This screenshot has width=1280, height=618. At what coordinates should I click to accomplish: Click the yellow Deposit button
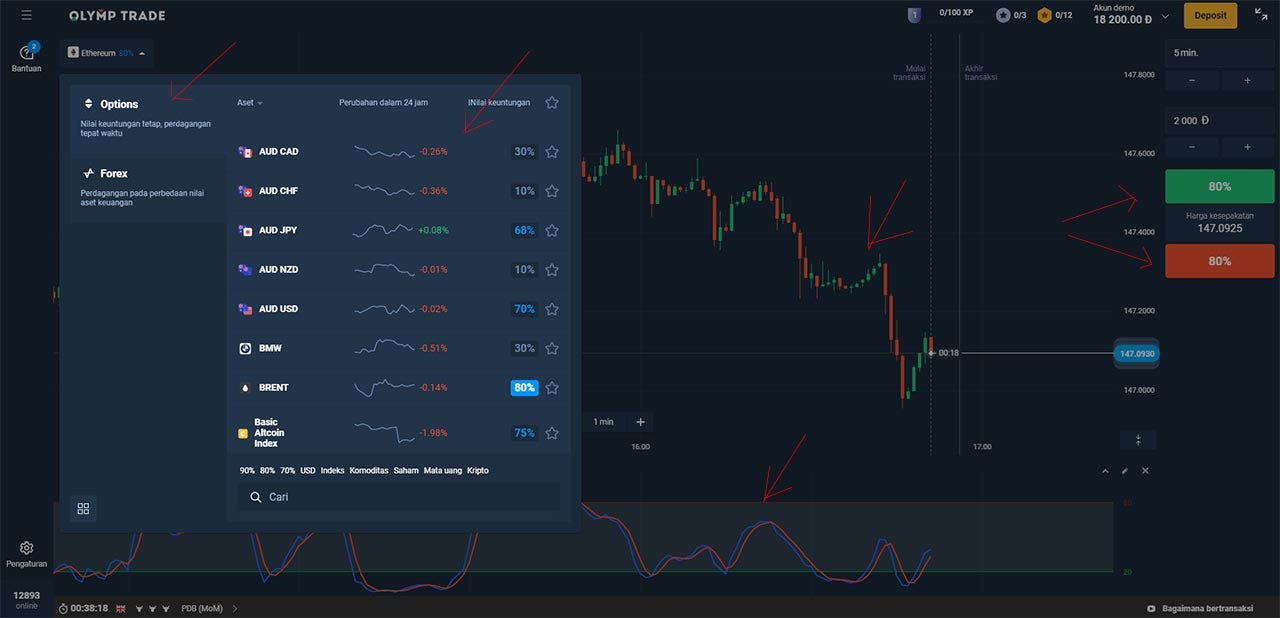pos(1210,15)
